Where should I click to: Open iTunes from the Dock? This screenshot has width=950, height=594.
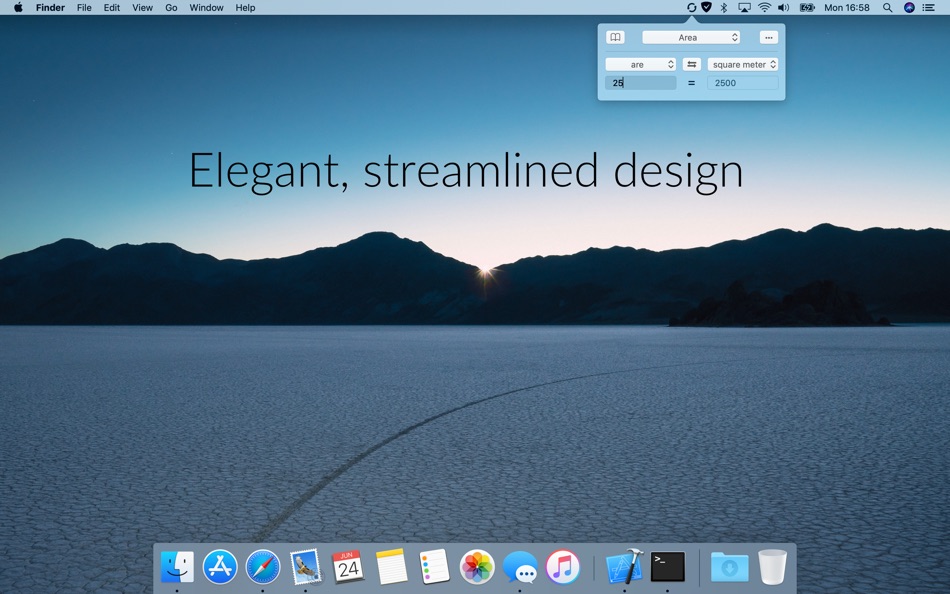coord(563,567)
